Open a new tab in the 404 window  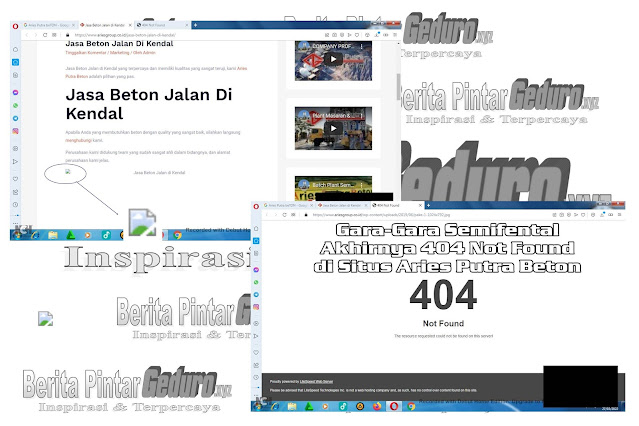coord(429,205)
